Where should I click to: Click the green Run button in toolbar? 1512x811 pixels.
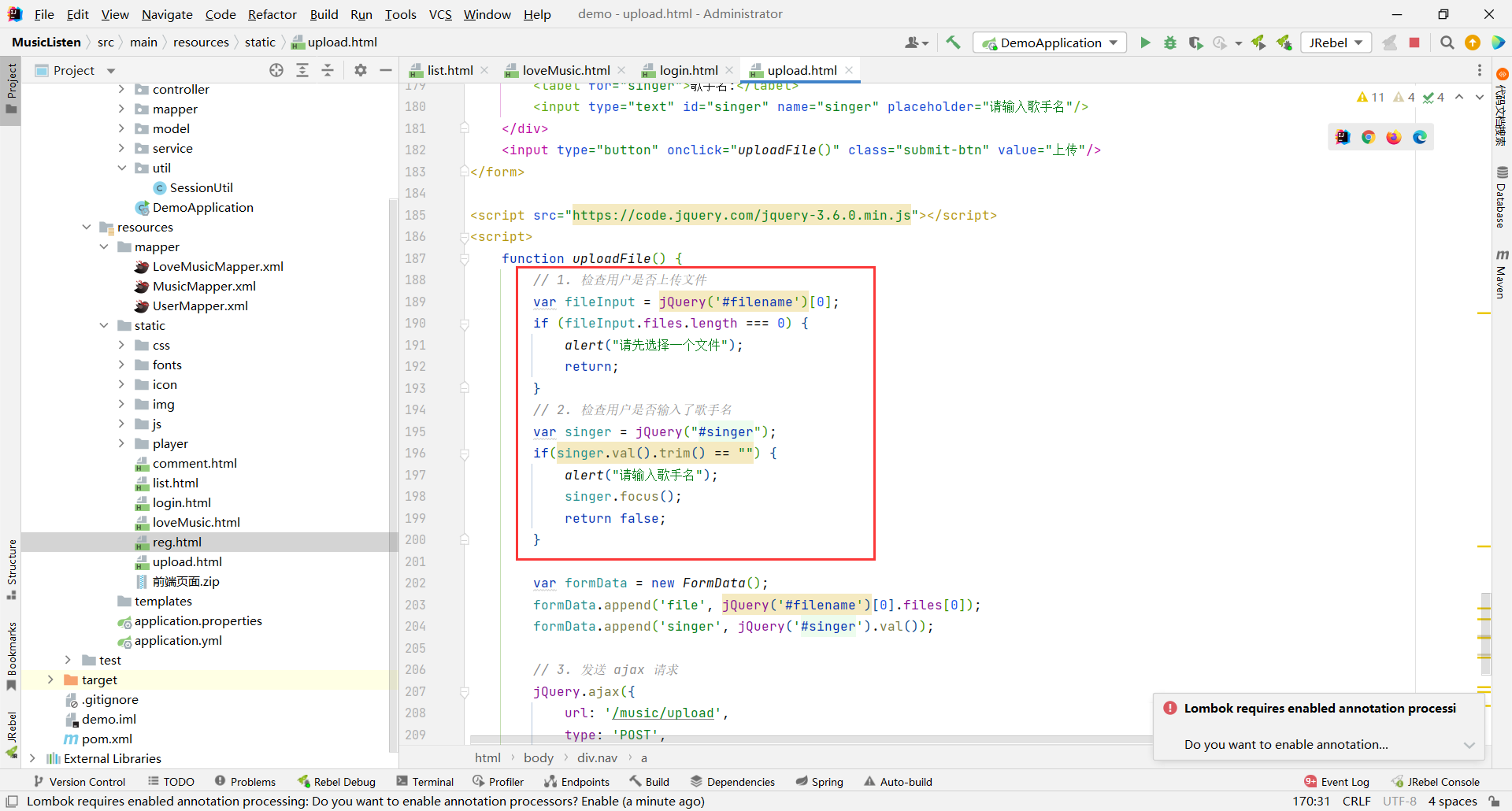(1145, 43)
